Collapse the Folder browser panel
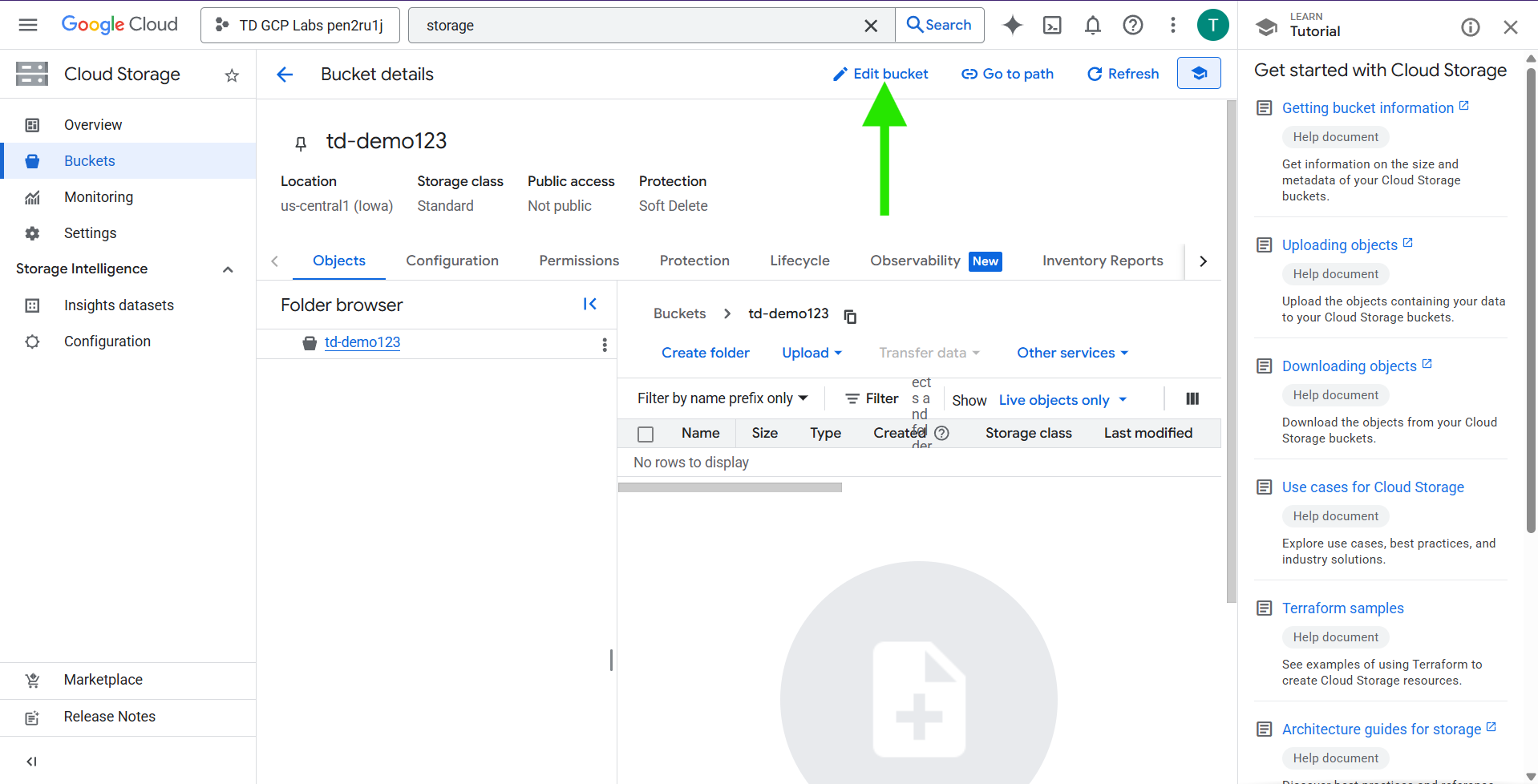The width and height of the screenshot is (1538, 784). point(589,304)
